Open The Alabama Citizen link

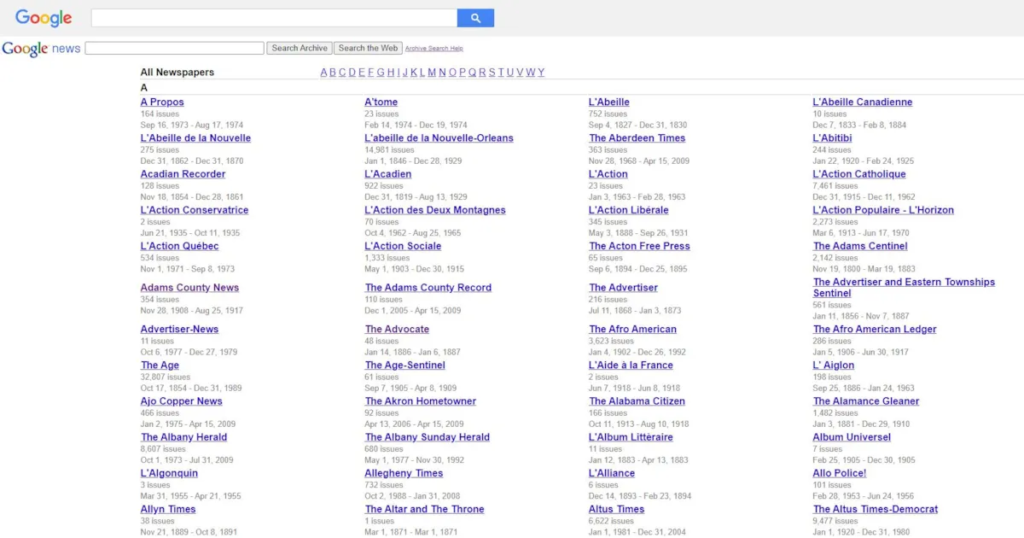coord(637,401)
